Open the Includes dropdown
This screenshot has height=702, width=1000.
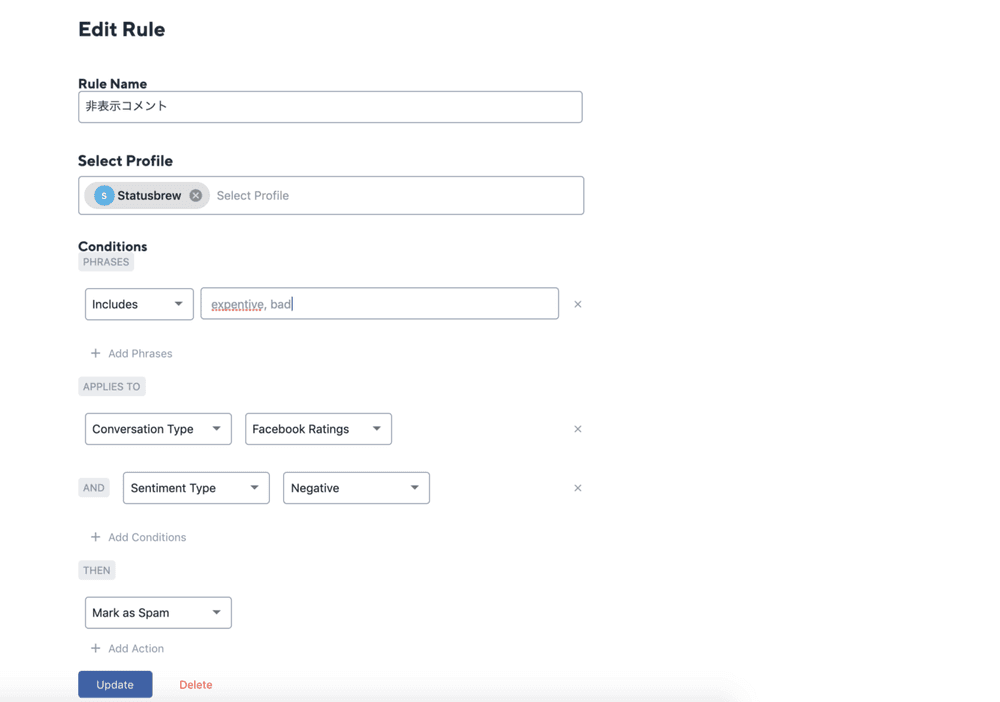[x=139, y=304]
